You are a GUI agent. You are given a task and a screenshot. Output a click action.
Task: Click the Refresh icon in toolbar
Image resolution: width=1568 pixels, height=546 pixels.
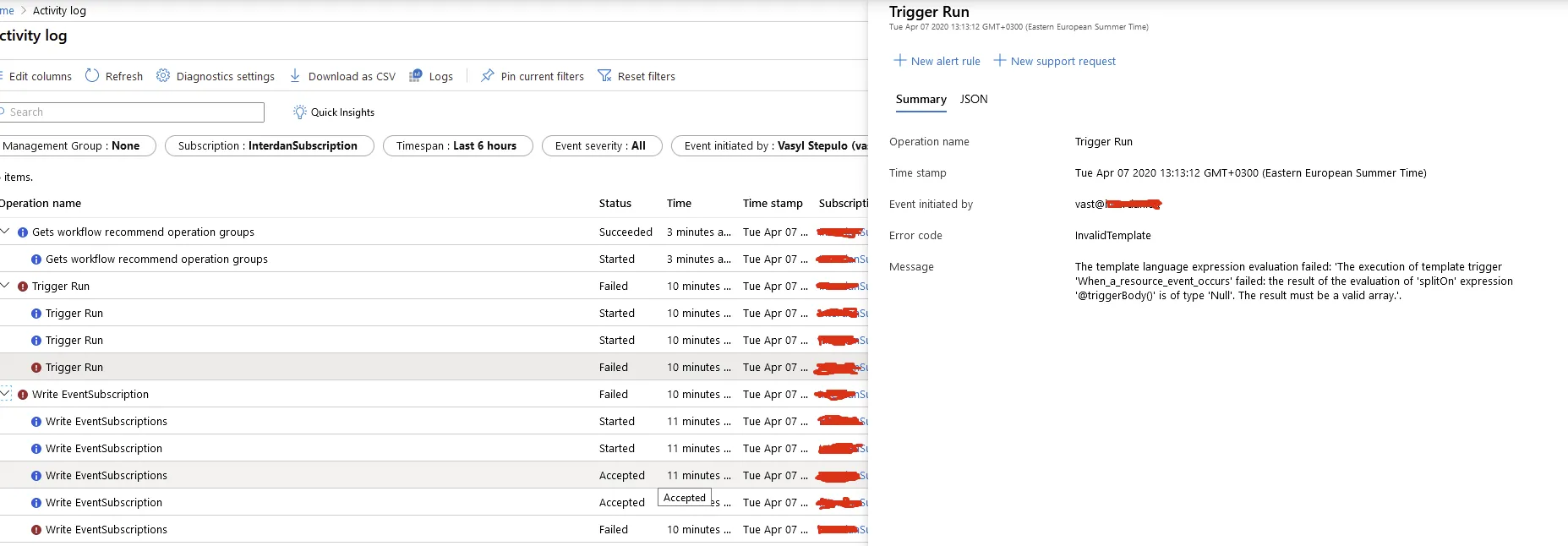92,76
